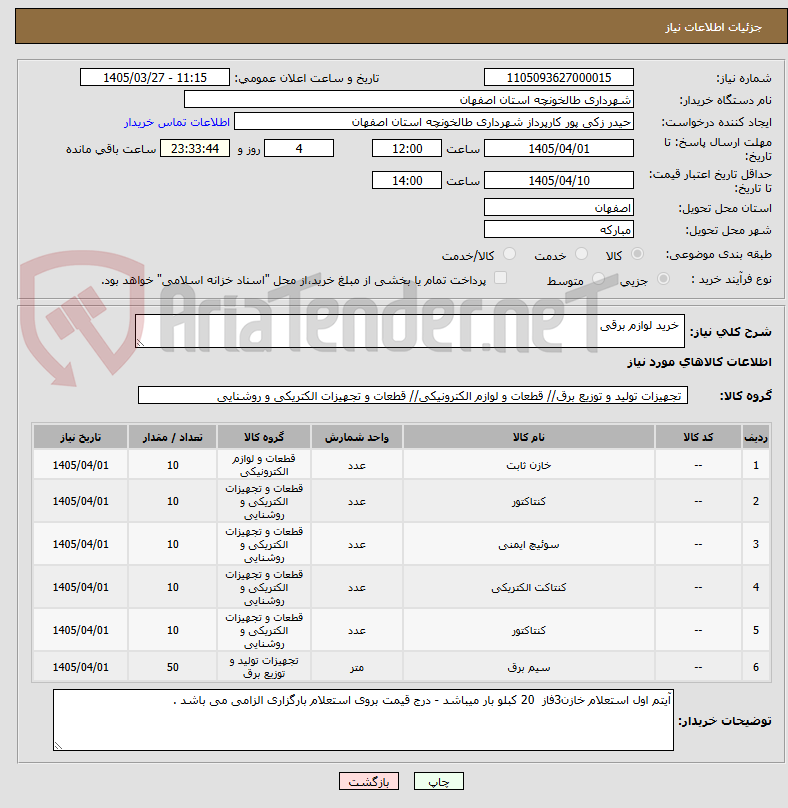This screenshot has width=788, height=808.
Task: Click the delivery province اصفهان field
Action: (x=559, y=208)
